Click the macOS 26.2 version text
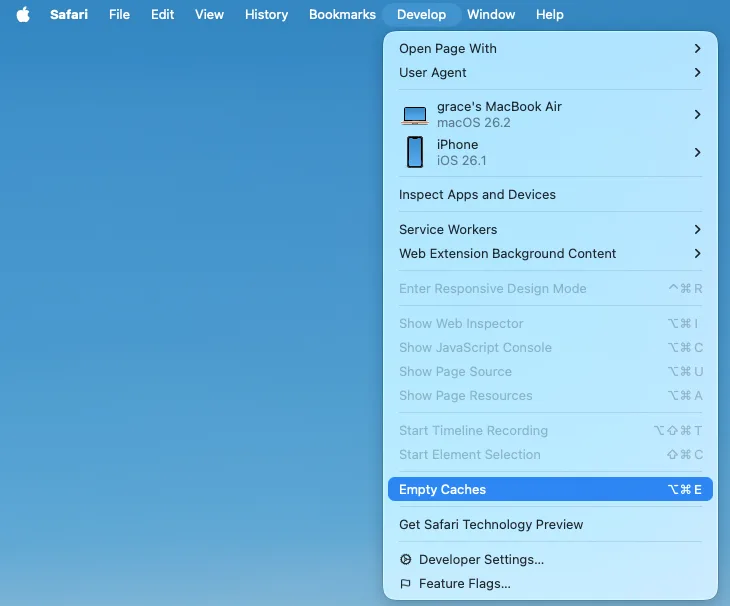Image resolution: width=730 pixels, height=606 pixels. click(x=473, y=123)
